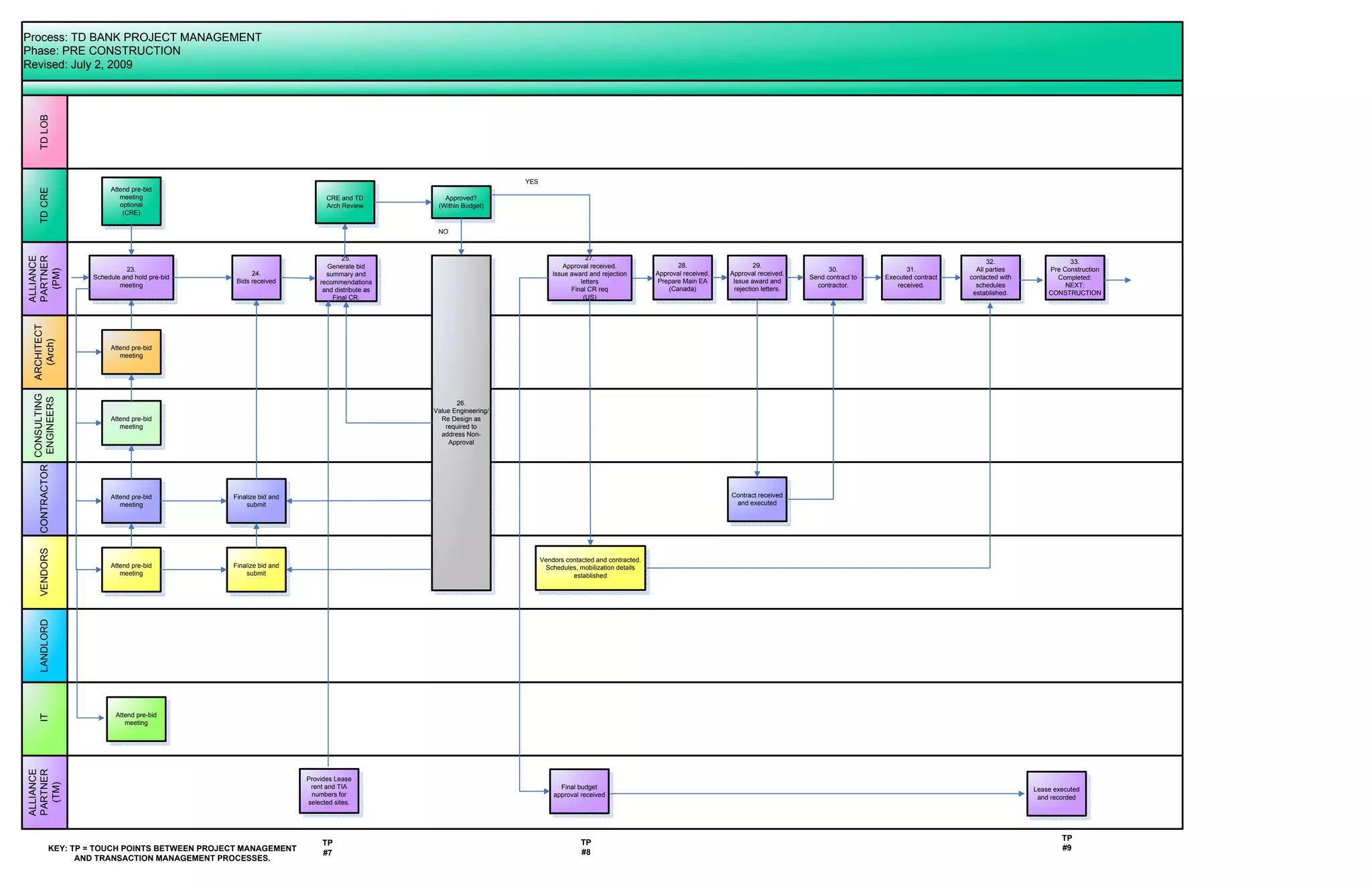The width and height of the screenshot is (1372, 888).
Task: Select the CONTRACTOR lane label
Action: (x=44, y=499)
